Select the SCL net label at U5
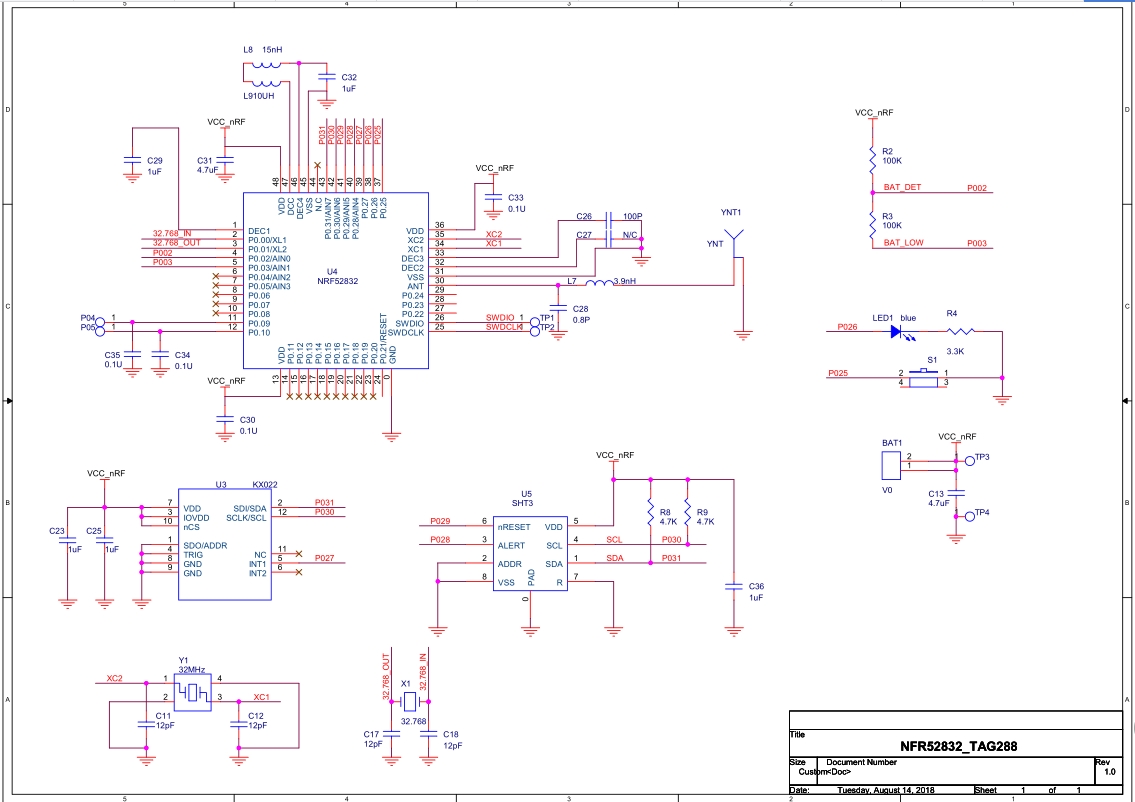This screenshot has width=1135, height=802. 614,540
